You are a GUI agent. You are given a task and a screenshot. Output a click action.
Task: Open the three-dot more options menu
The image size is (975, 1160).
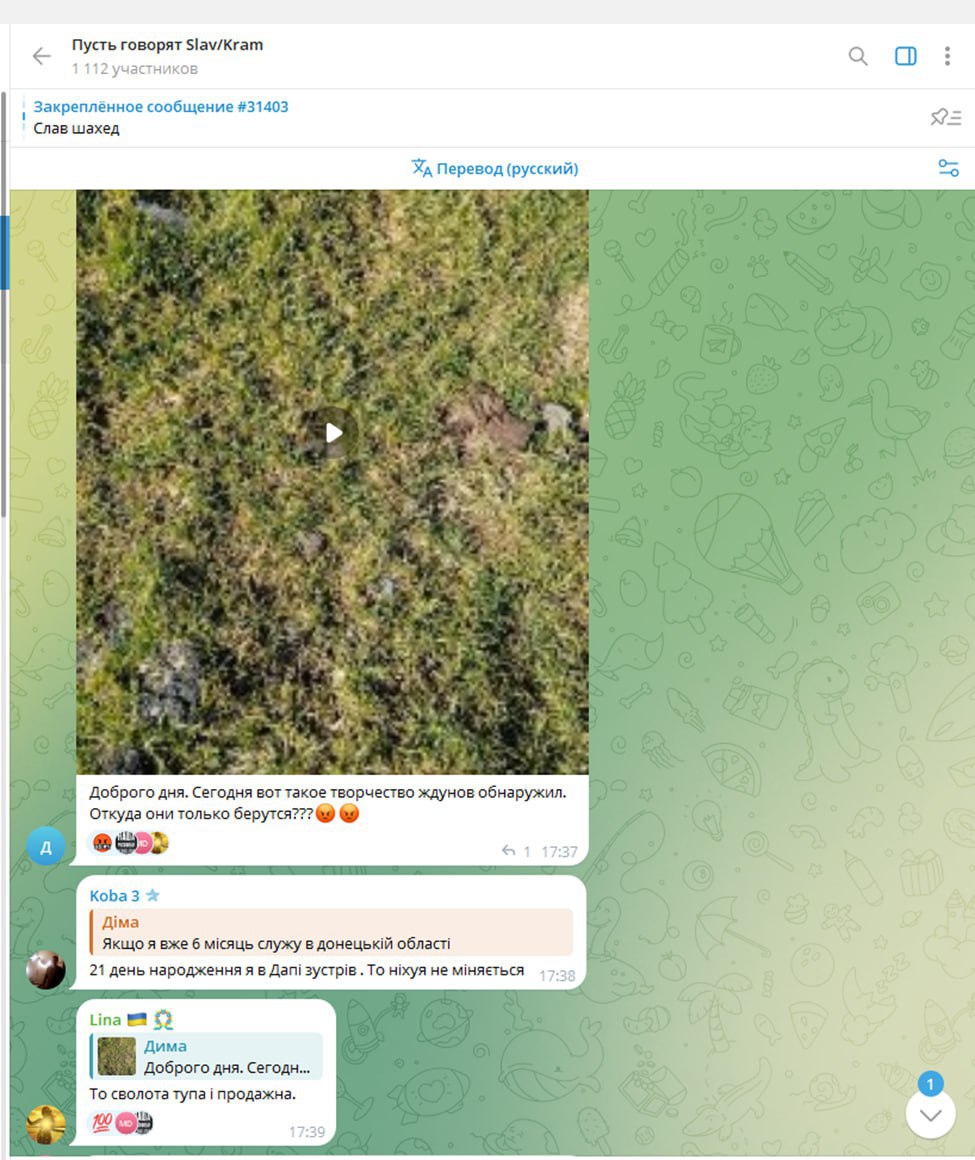pyautogui.click(x=947, y=56)
